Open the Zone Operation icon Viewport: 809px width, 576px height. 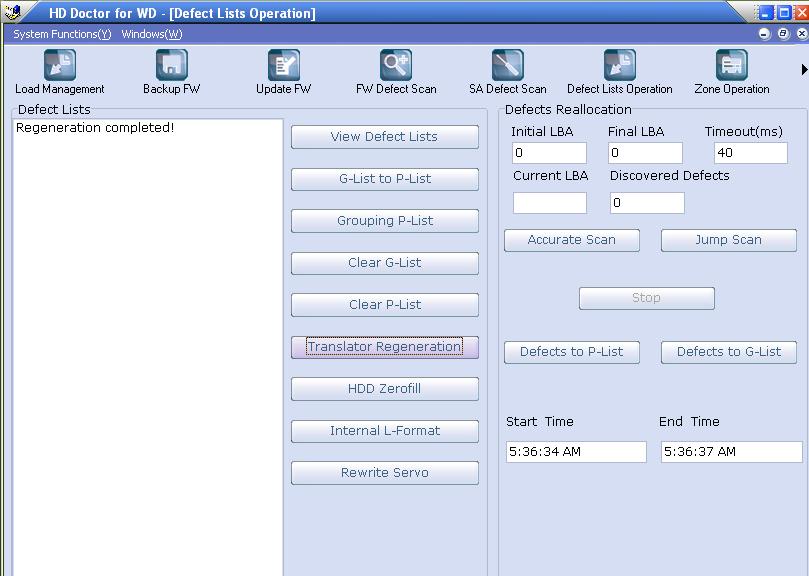coord(732,65)
